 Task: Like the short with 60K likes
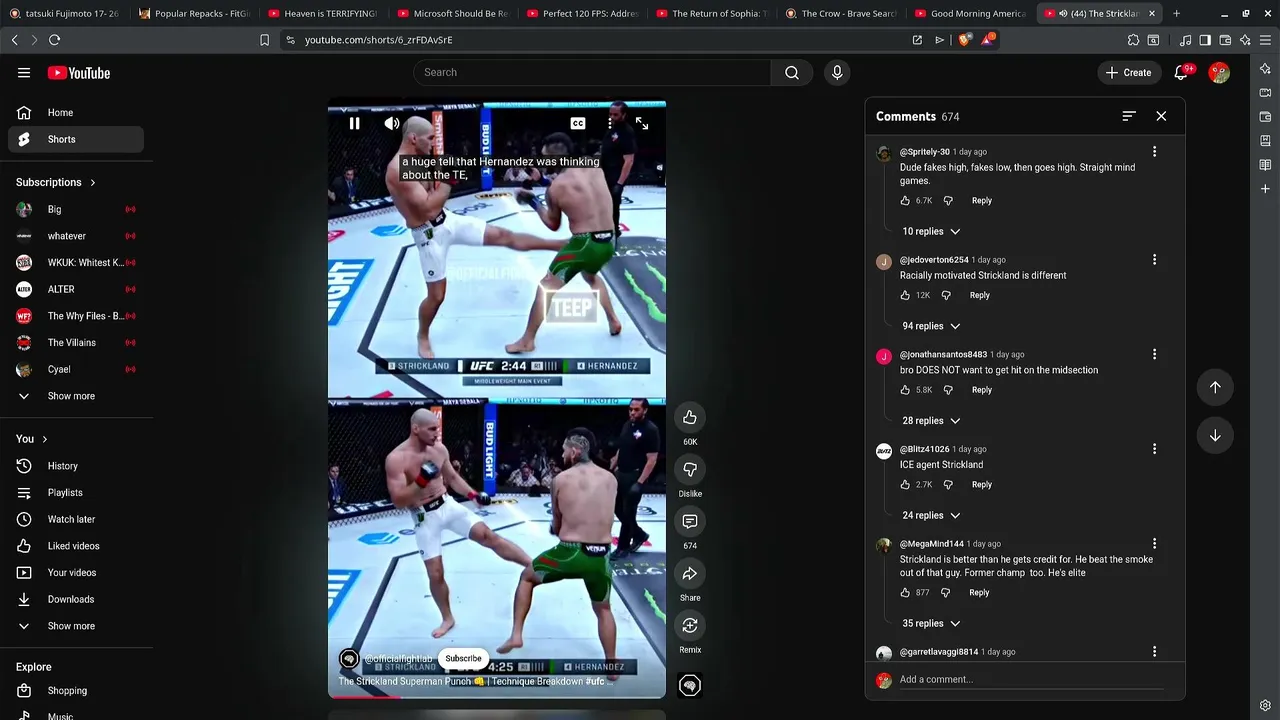[690, 417]
